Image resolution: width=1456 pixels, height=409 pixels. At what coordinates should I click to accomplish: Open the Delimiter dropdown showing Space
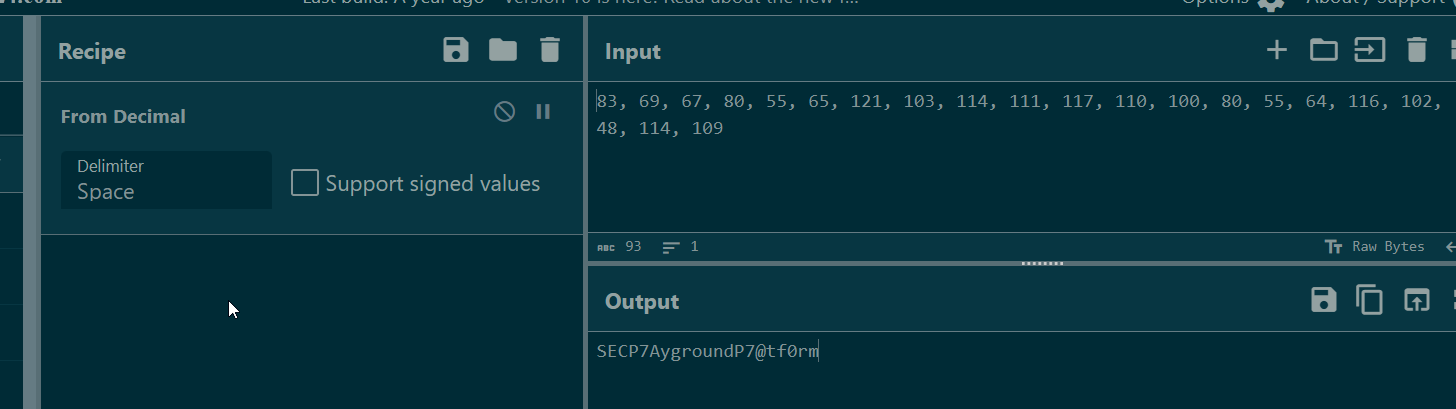(166, 180)
